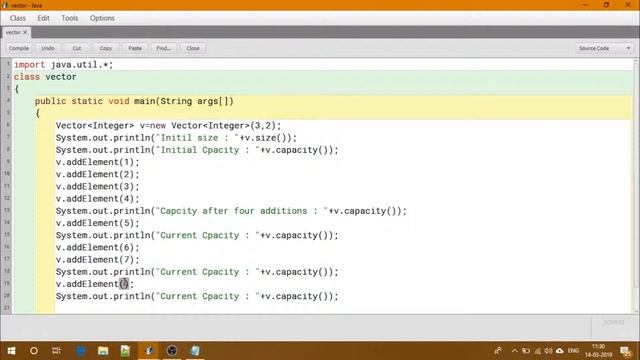Click the last 'Current Cpacity' println line
640x360 pixels.
pos(197,296)
